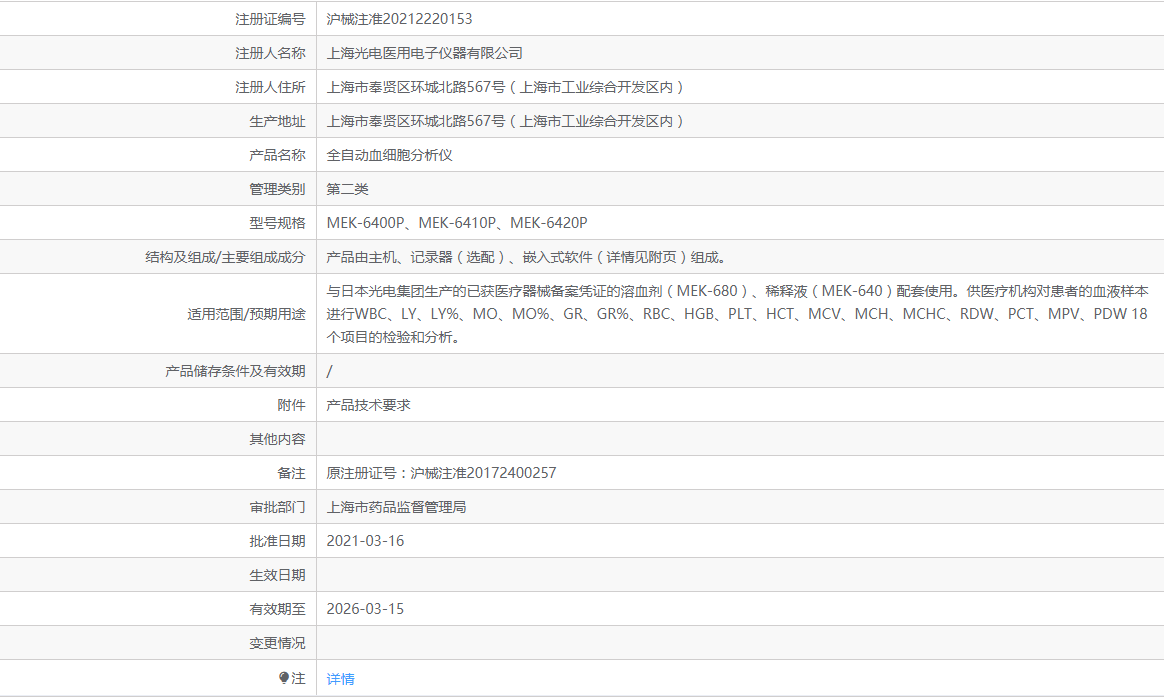This screenshot has height=698, width=1164.
Task: Click the 结构及组成/主要组成成分 label
Action: click(x=226, y=257)
